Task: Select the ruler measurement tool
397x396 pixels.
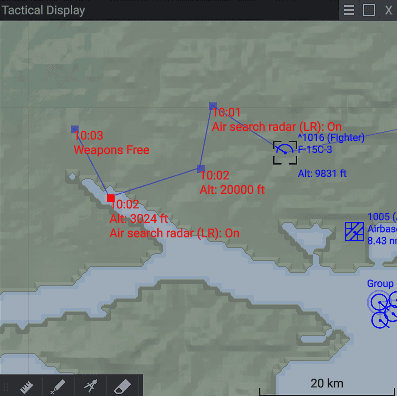Action: (27, 387)
